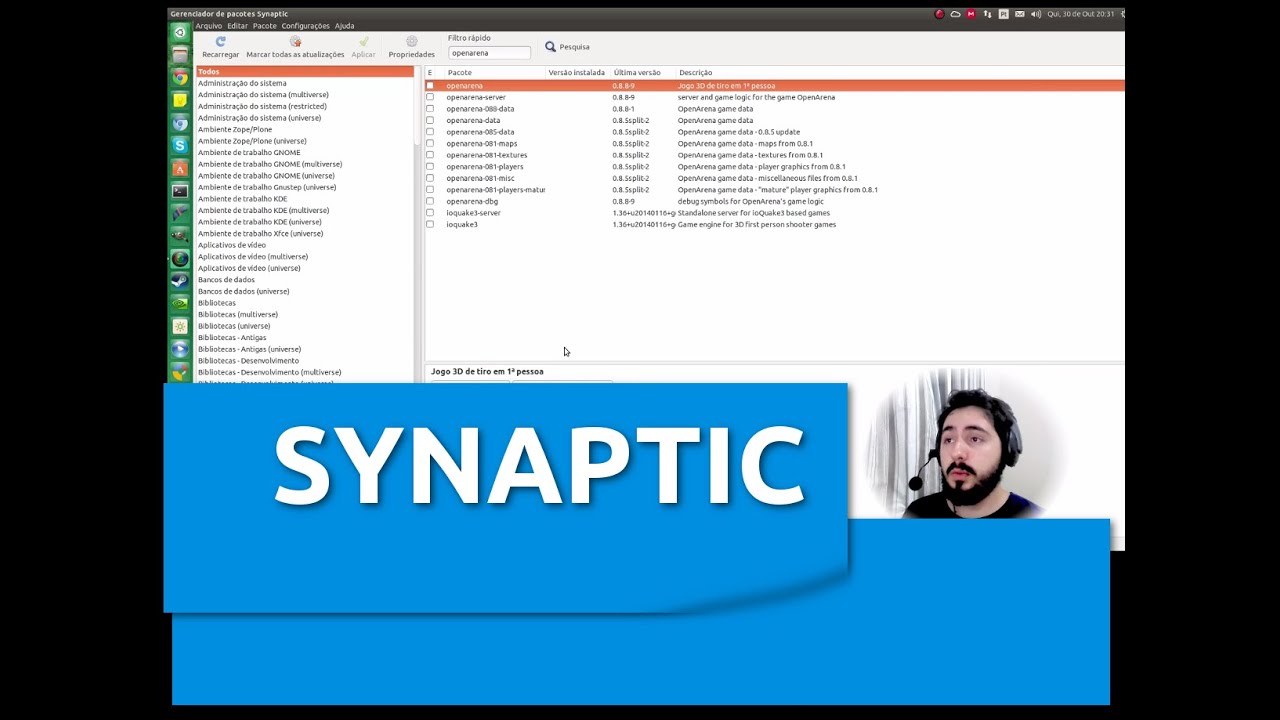Open the Arquivo menu
The width and height of the screenshot is (1280, 720).
pos(209,26)
